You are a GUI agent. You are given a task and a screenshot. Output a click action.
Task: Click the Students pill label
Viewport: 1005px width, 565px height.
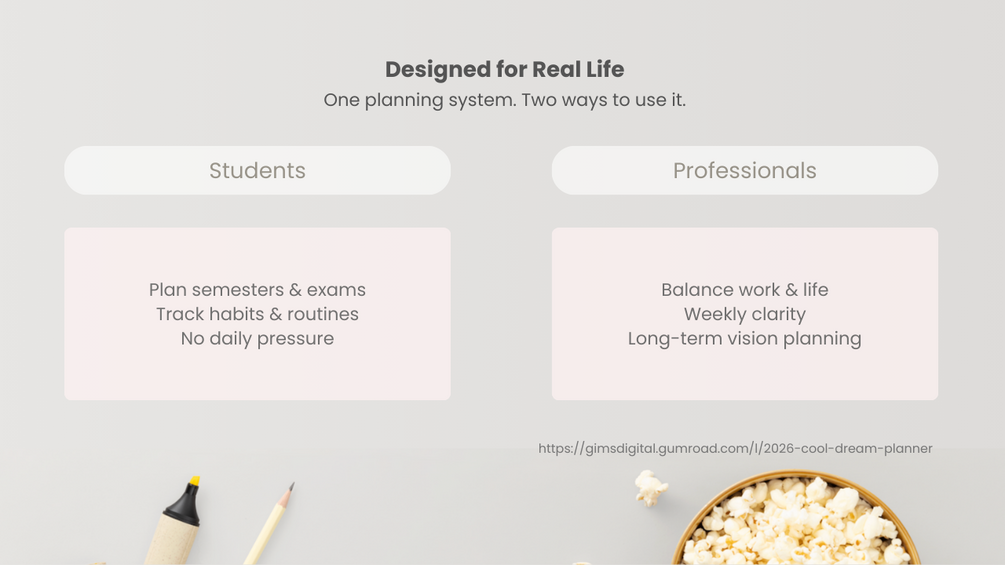(257, 171)
